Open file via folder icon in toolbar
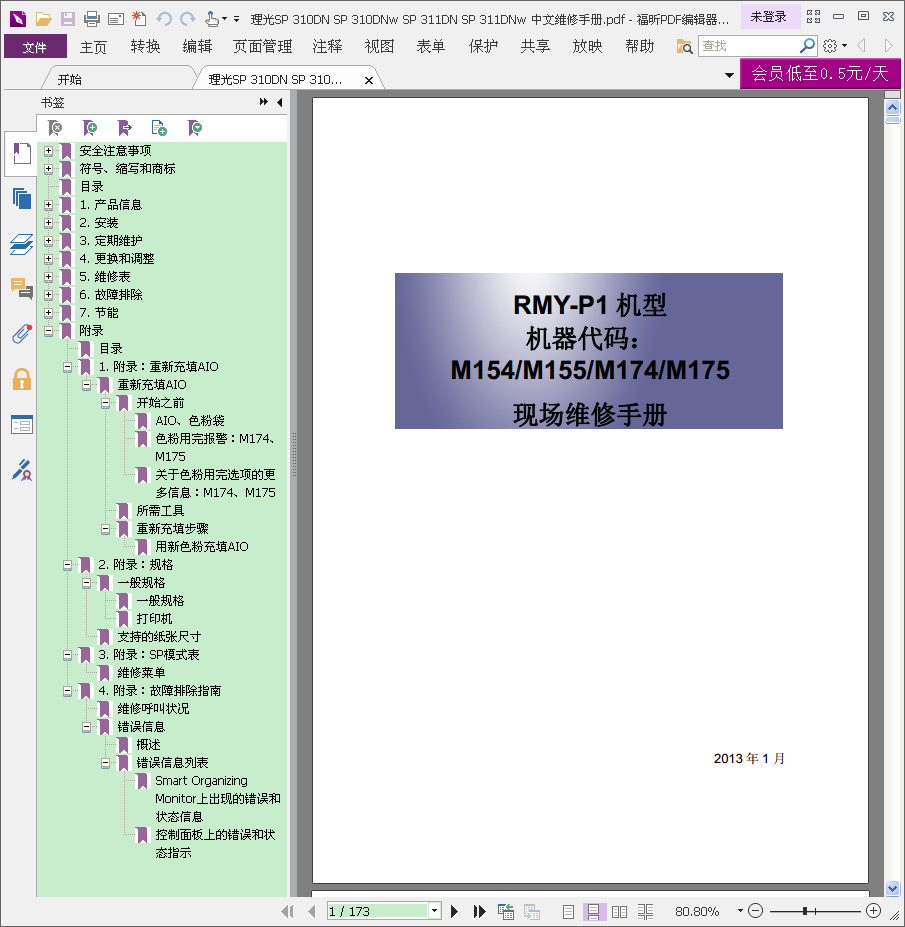Image resolution: width=905 pixels, height=927 pixels. click(43, 19)
